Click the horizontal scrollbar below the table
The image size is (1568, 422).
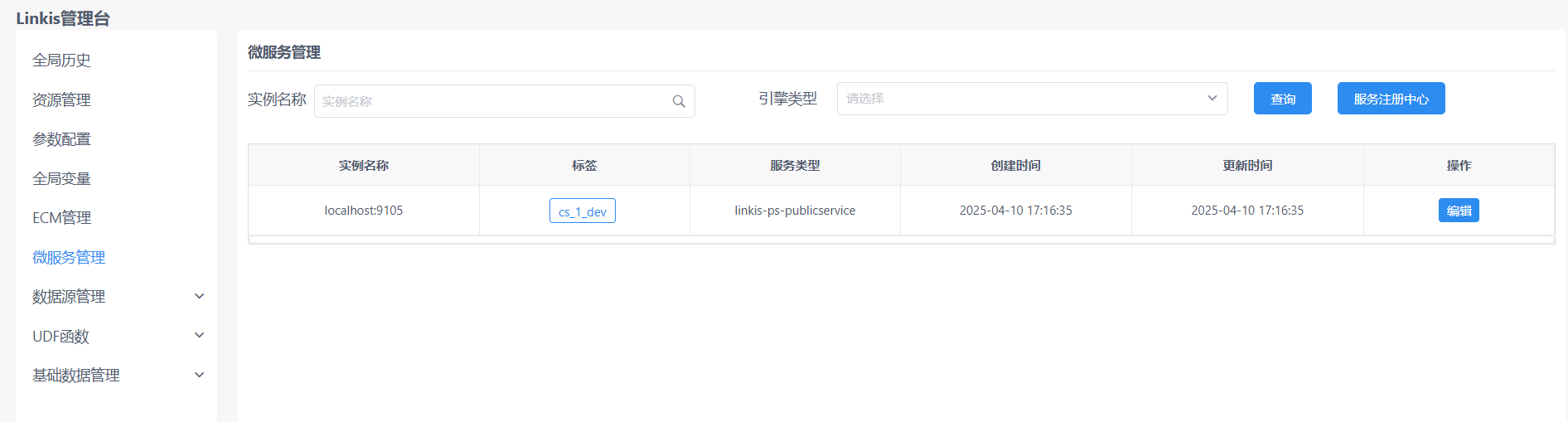901,240
